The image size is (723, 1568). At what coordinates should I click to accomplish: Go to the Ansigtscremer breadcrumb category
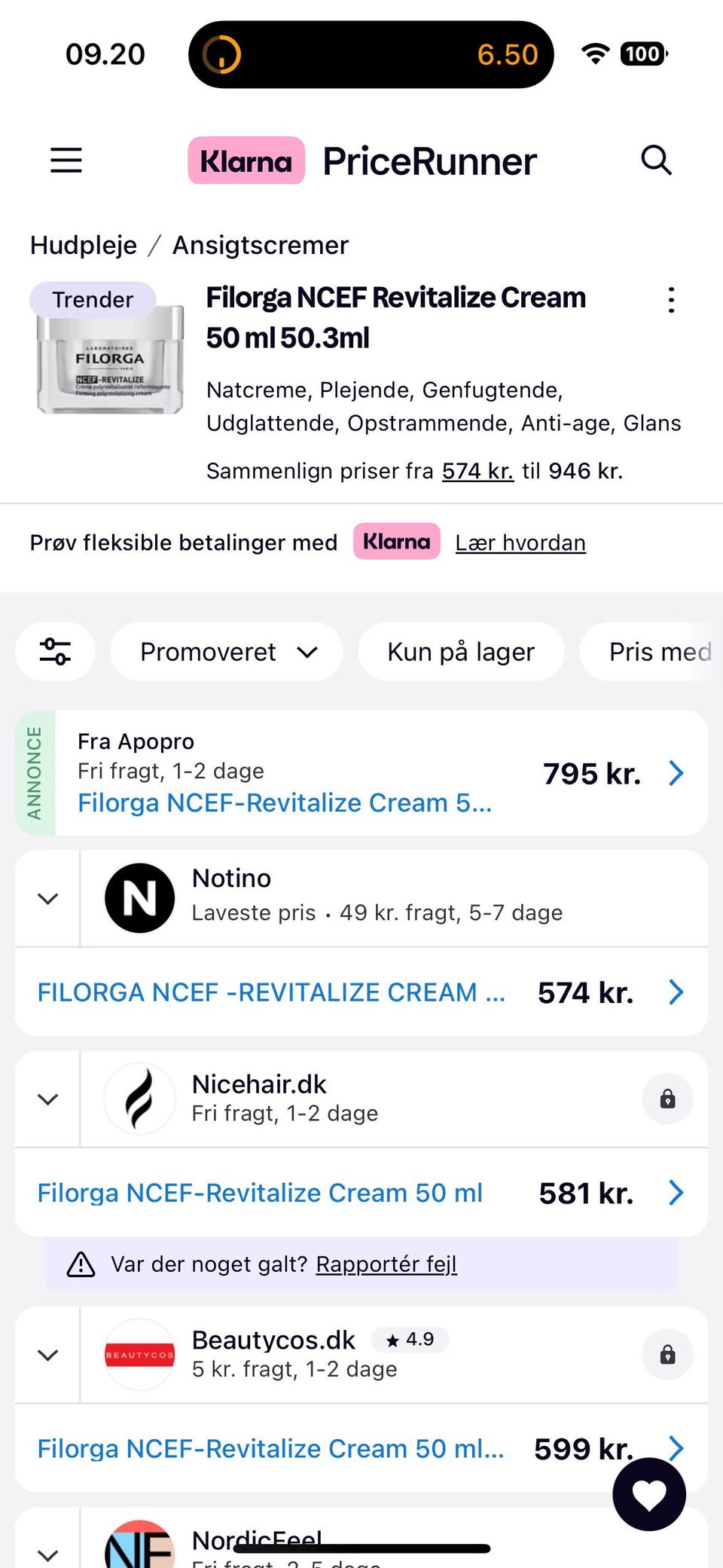[x=261, y=246]
